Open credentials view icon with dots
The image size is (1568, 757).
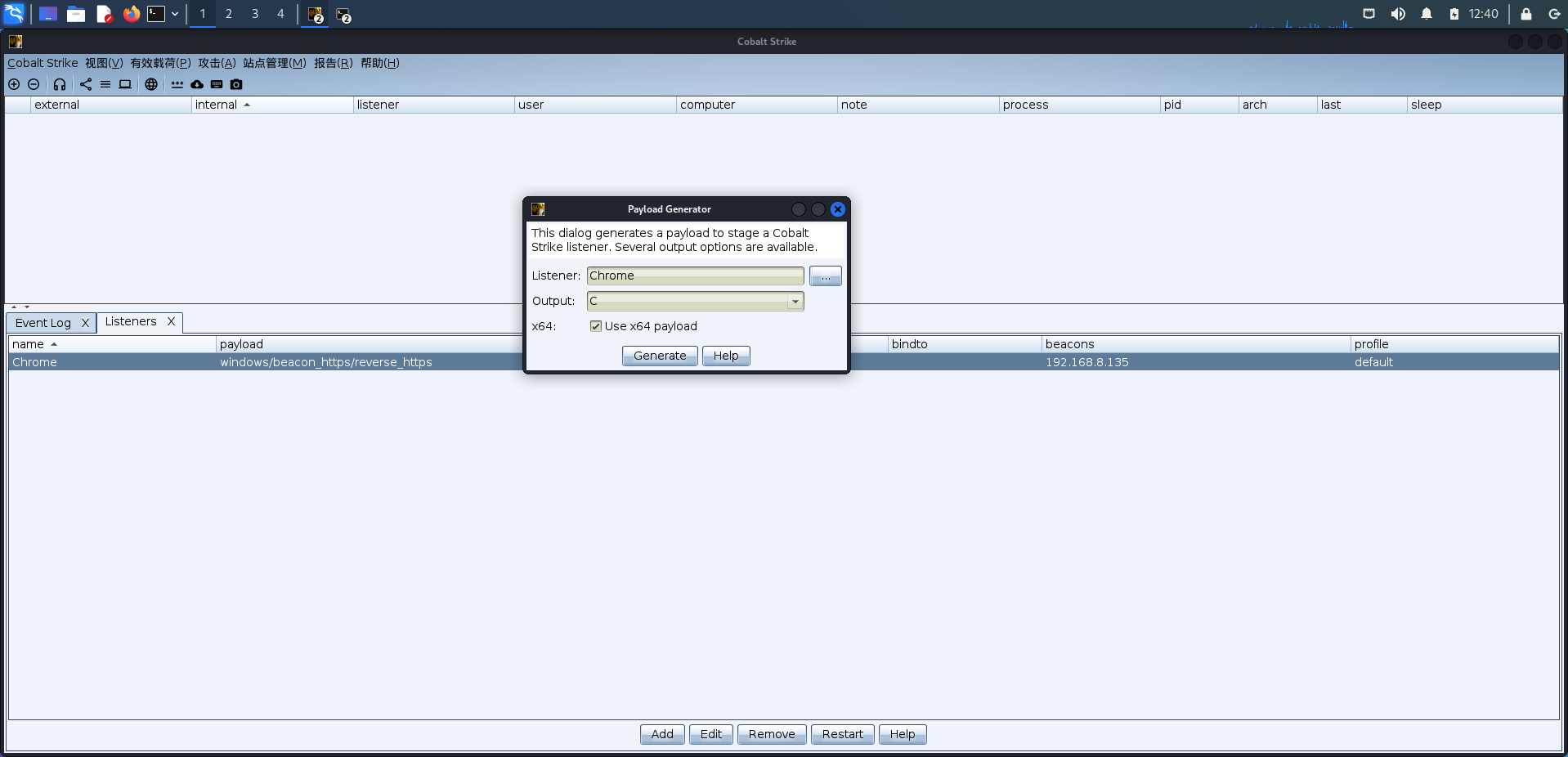click(x=177, y=84)
